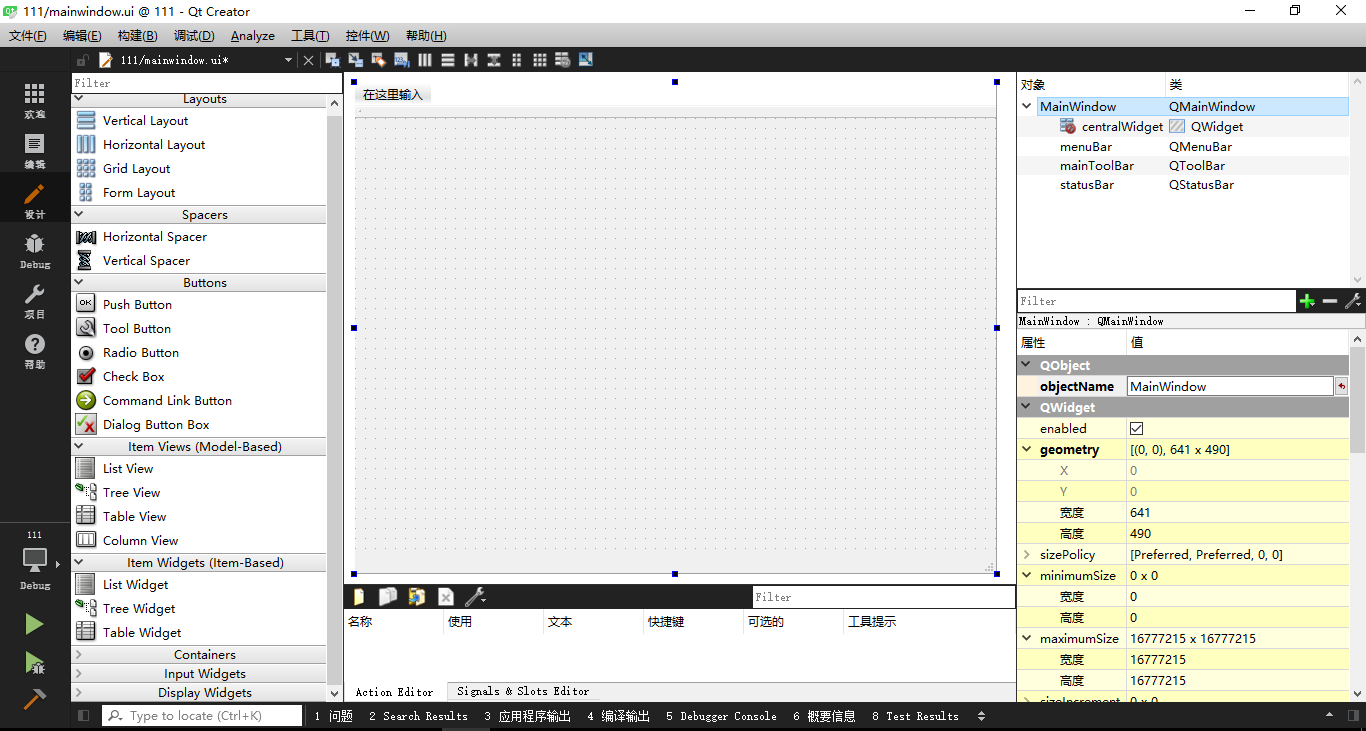1366x731 pixels.
Task: Reset the objectName property value
Action: (1341, 386)
